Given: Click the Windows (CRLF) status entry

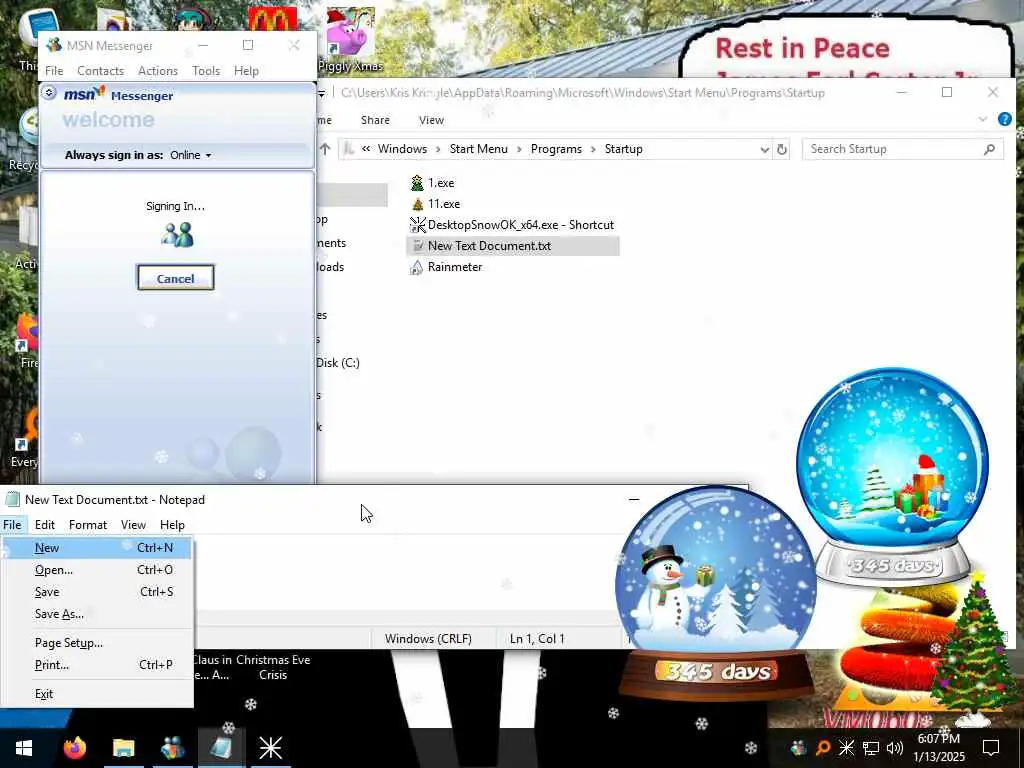Looking at the screenshot, I should click(428, 639).
